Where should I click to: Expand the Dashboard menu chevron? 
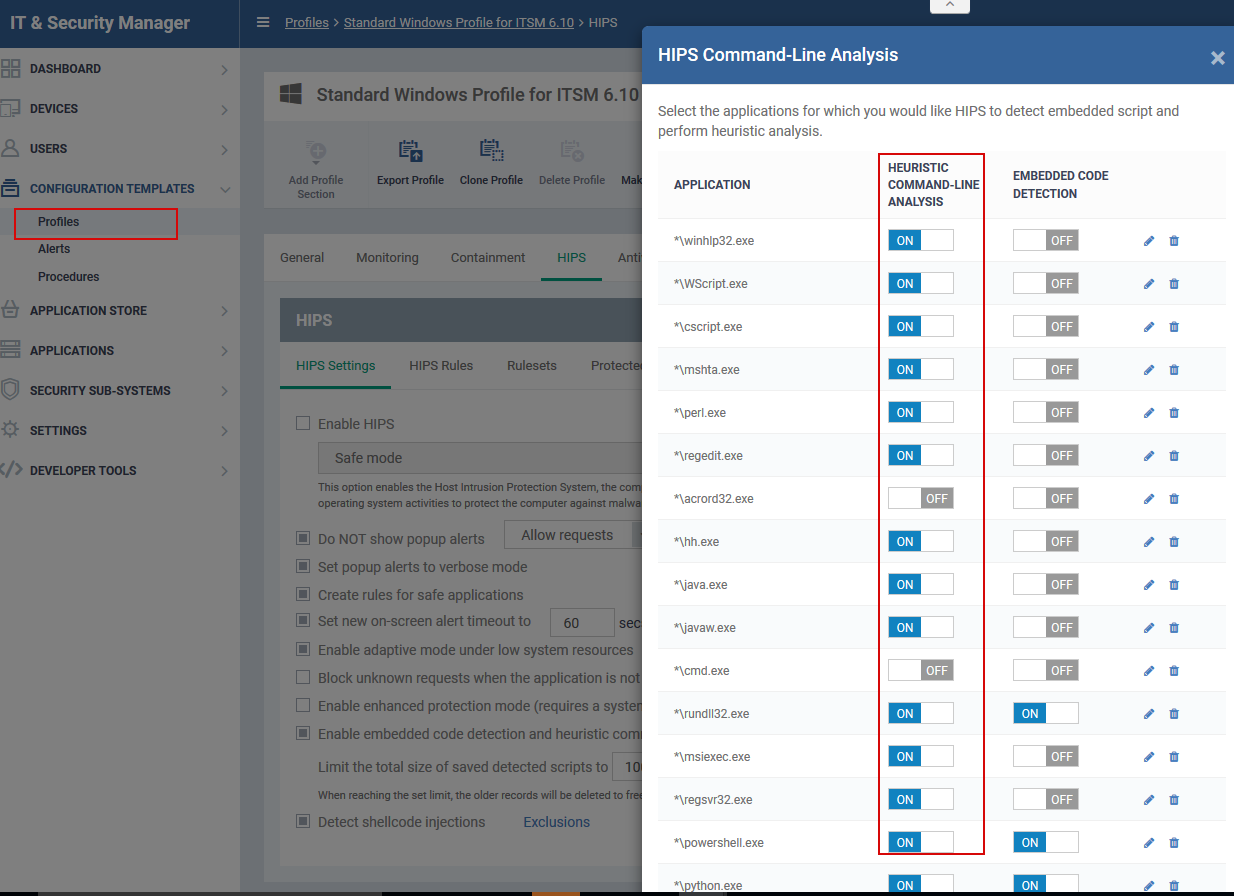click(x=224, y=69)
